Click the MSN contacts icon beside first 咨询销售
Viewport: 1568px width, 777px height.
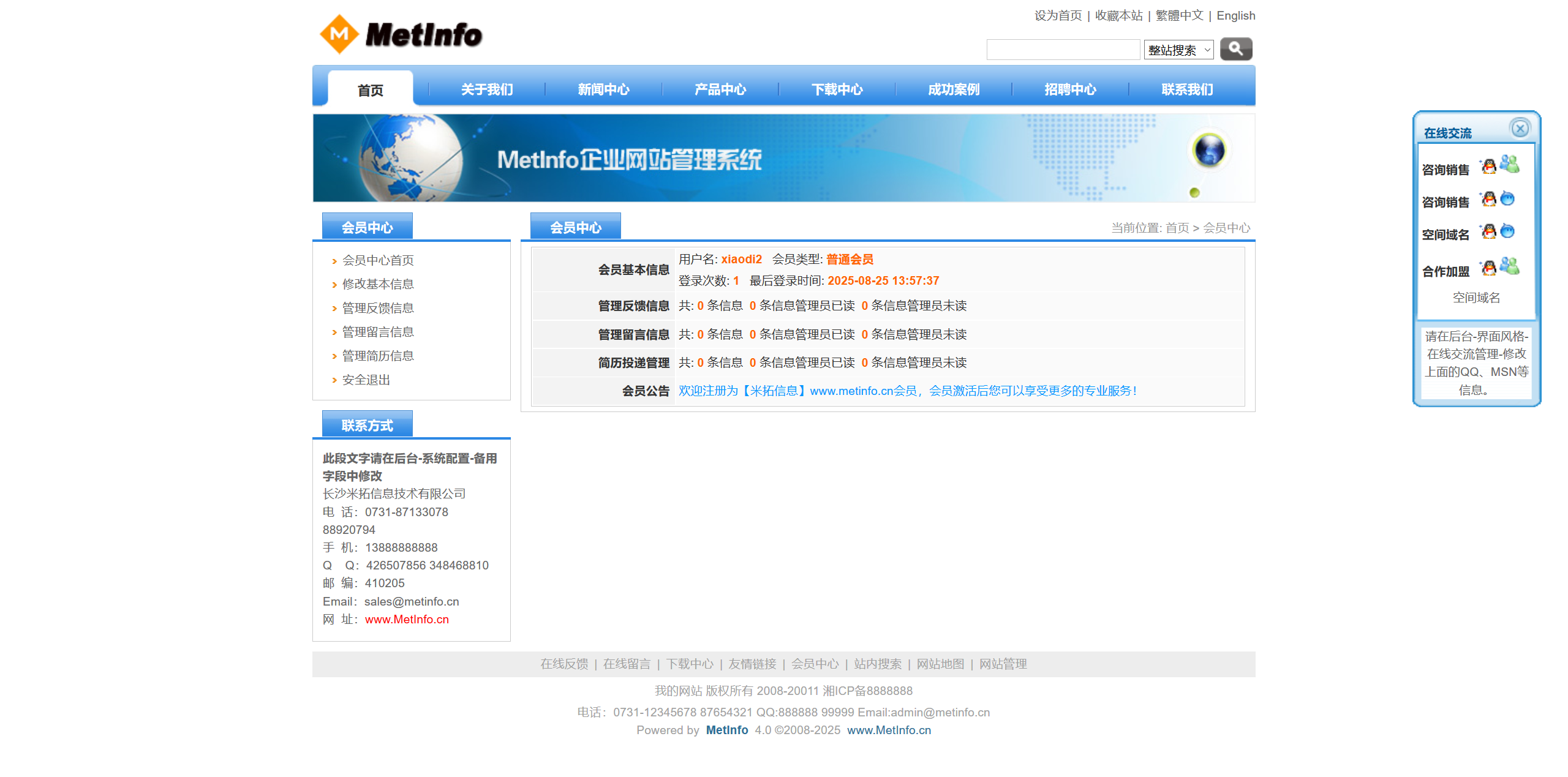pyautogui.click(x=1510, y=165)
